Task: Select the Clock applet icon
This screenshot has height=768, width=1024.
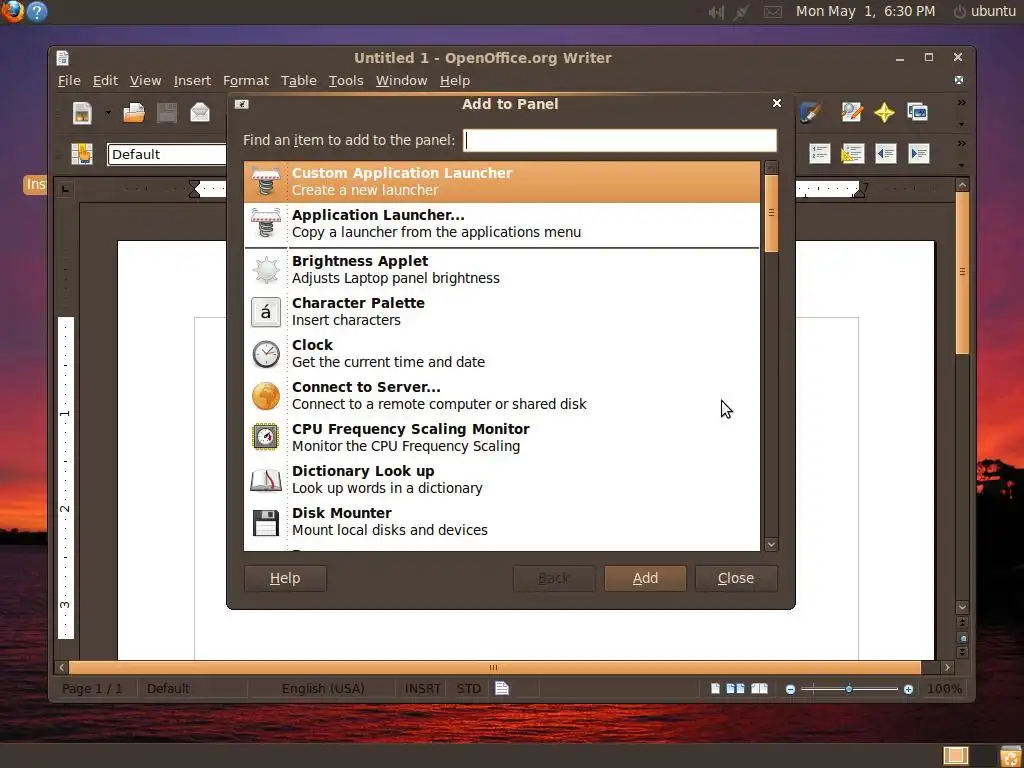Action: pos(266,354)
